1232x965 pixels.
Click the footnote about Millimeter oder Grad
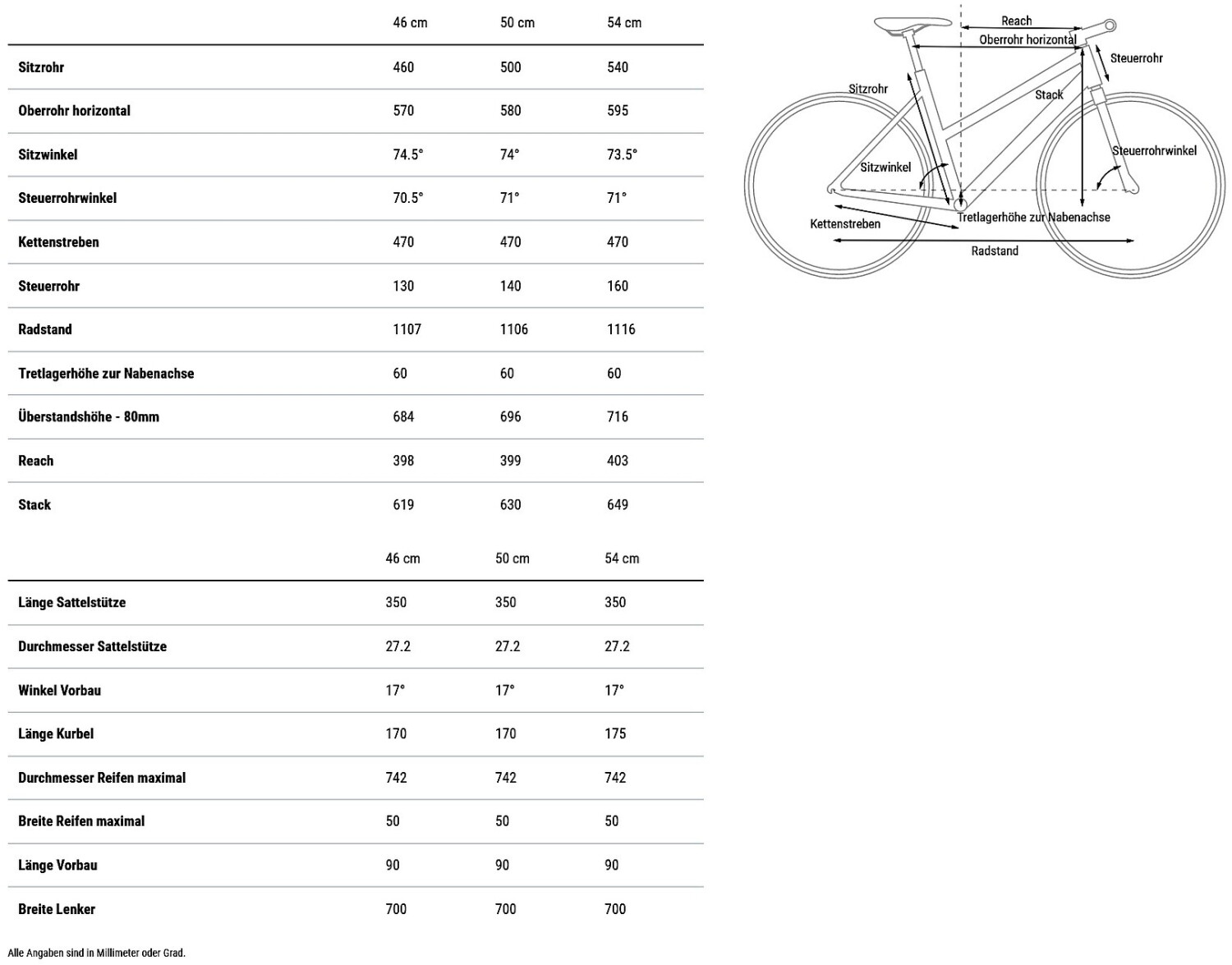click(x=97, y=954)
